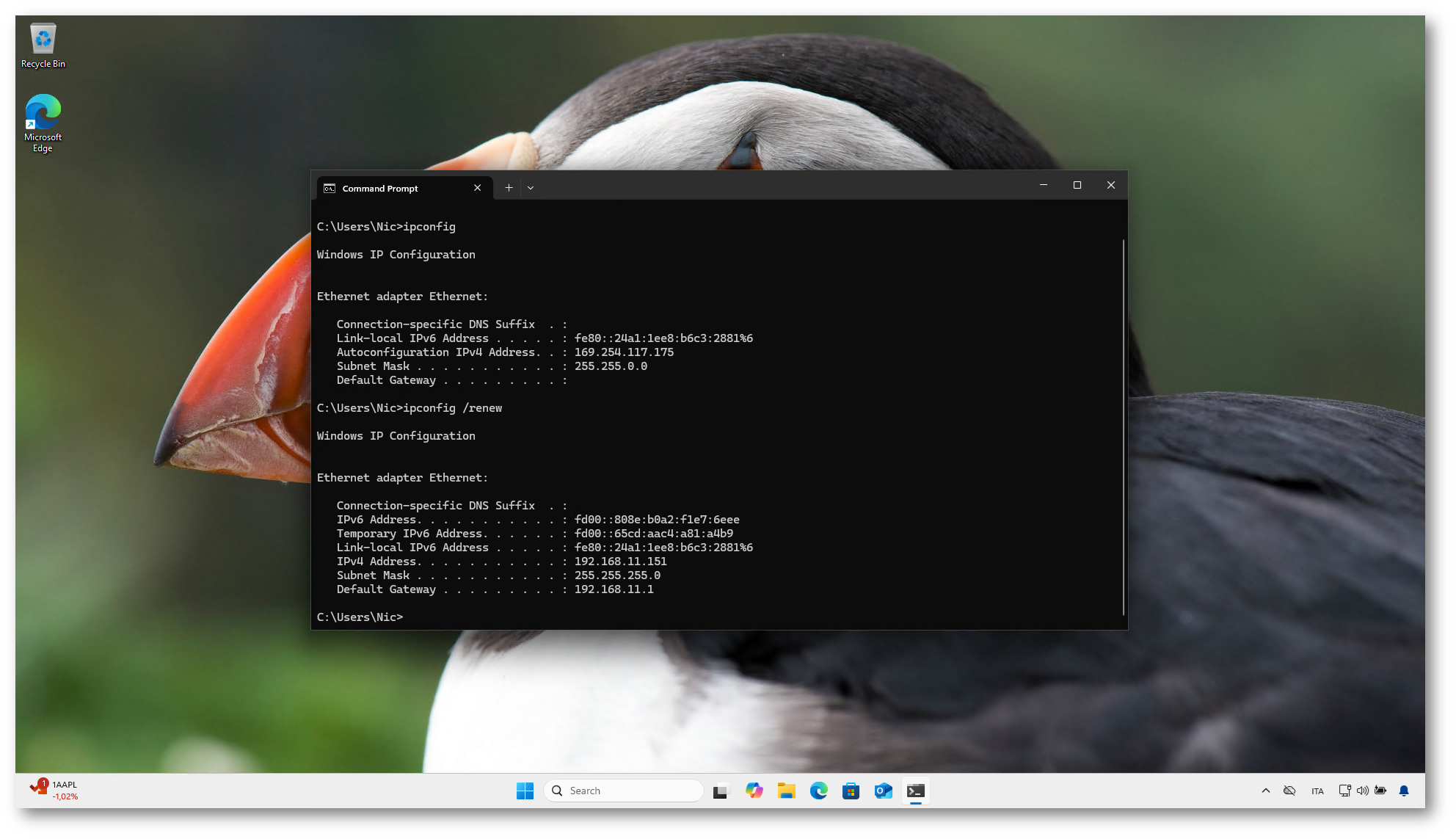Open Outlook from the taskbar

click(x=883, y=791)
